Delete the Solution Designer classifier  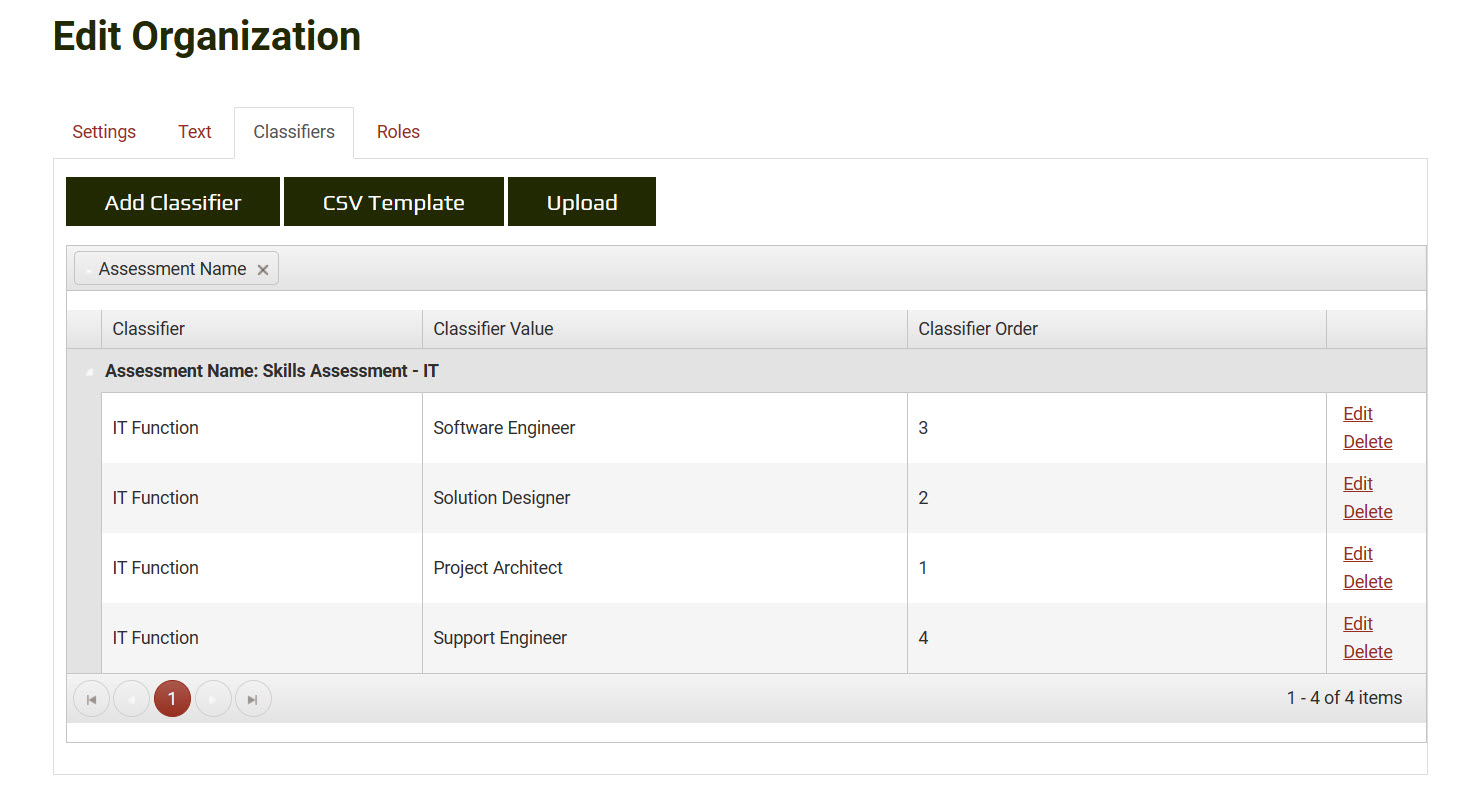[x=1367, y=512]
